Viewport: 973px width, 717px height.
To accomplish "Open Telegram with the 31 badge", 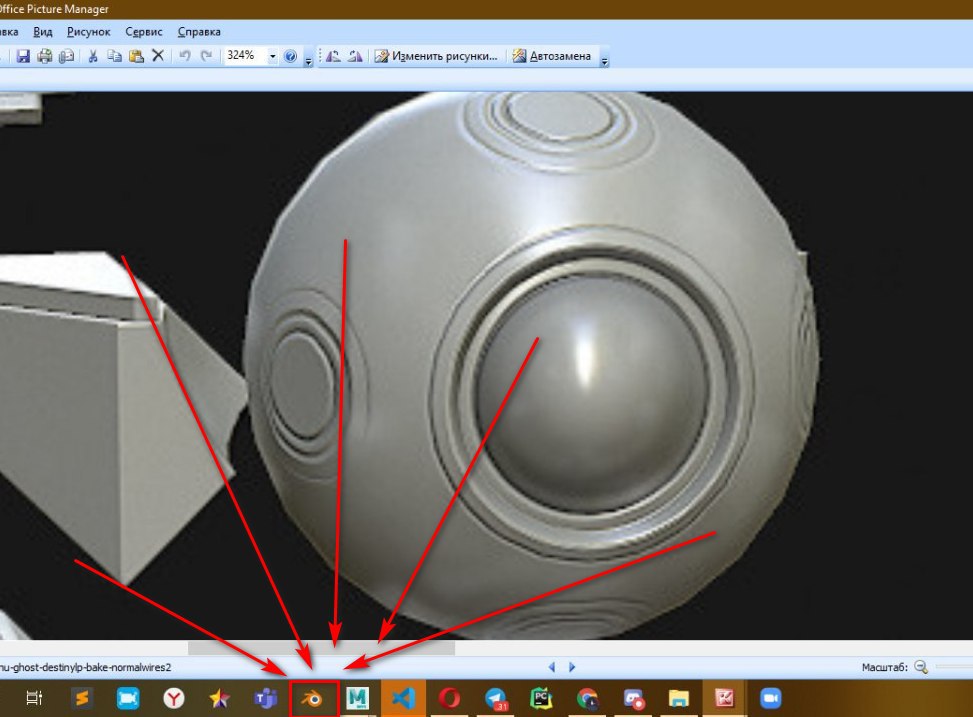I will tap(496, 698).
